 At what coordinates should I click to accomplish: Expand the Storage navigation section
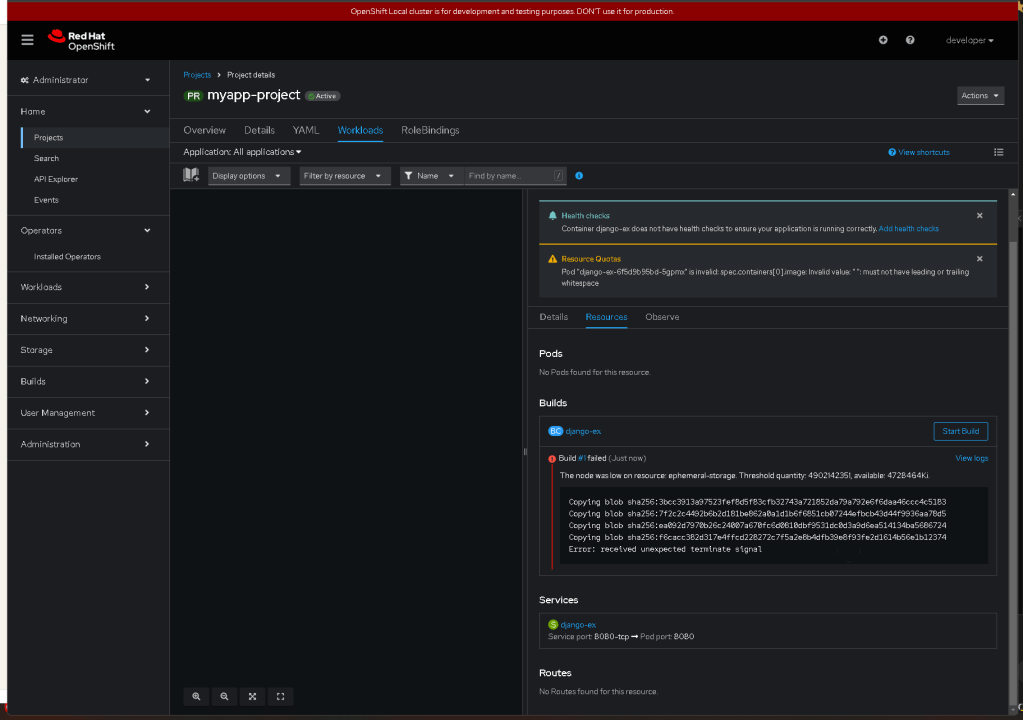pos(85,350)
